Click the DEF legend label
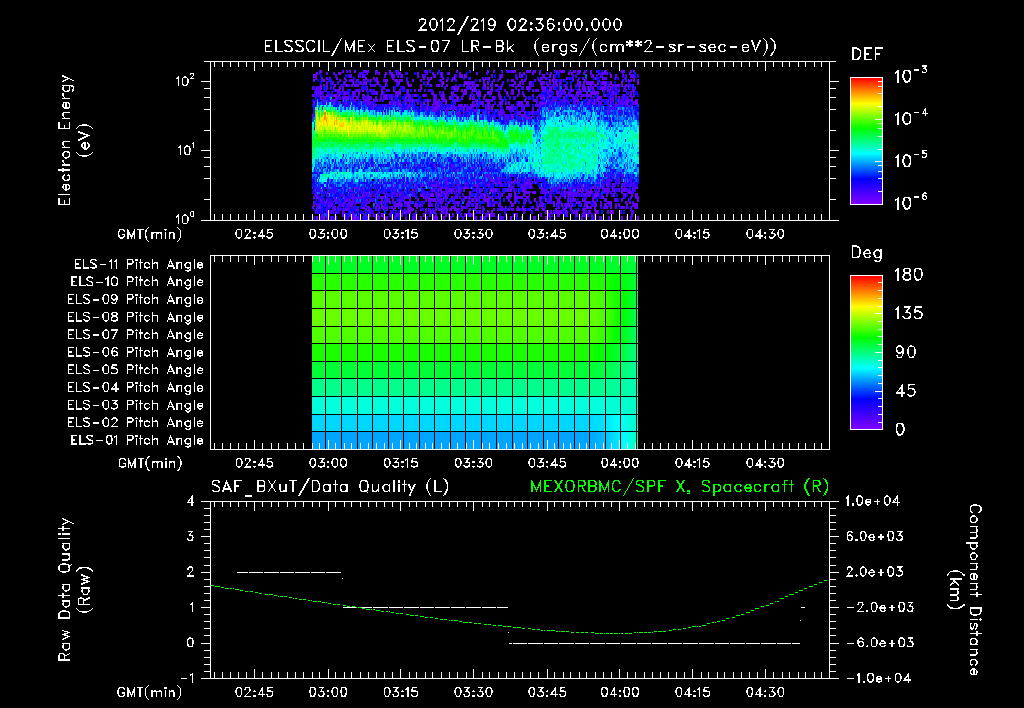 point(867,55)
